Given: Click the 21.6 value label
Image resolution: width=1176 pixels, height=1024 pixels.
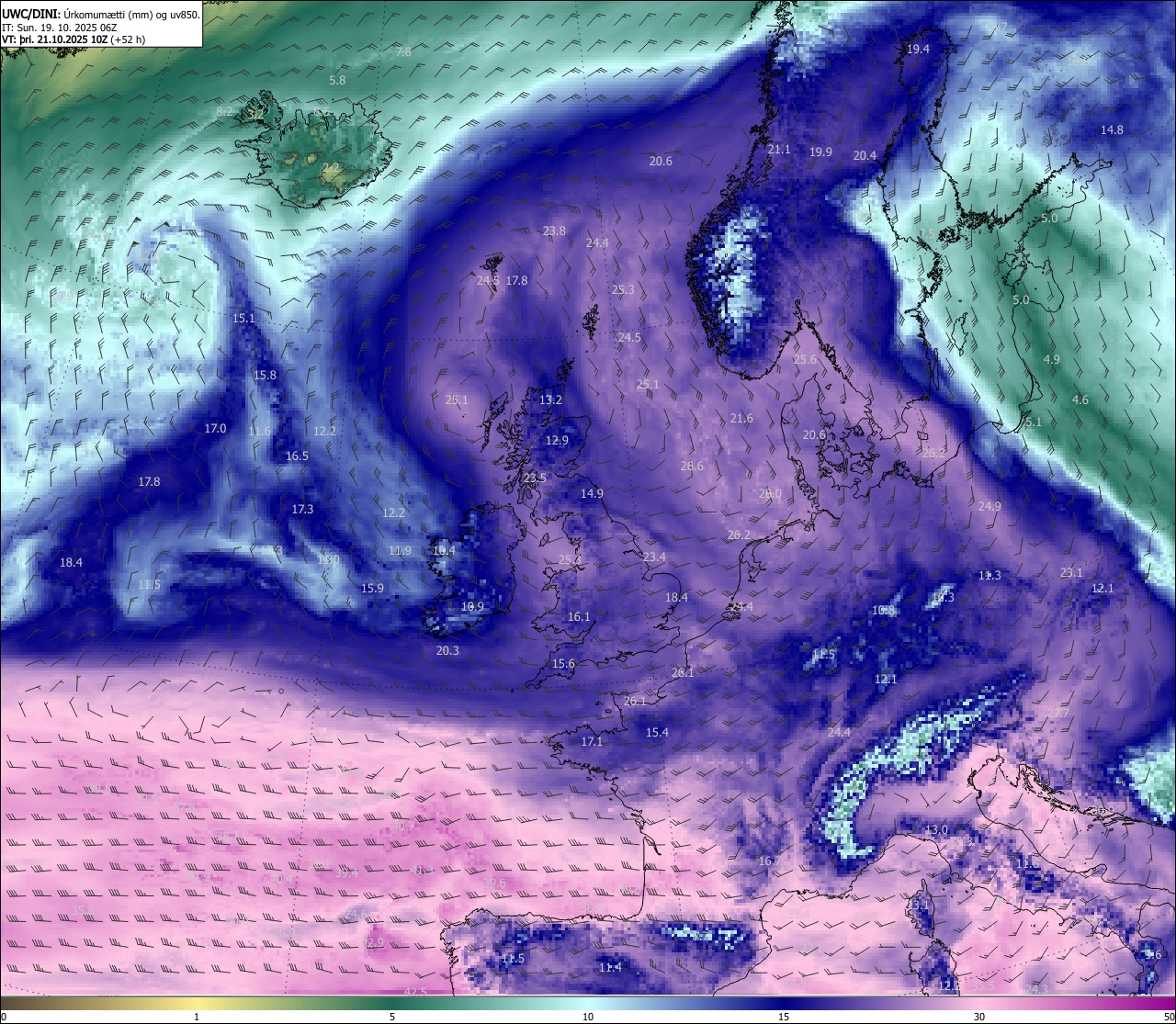Looking at the screenshot, I should [741, 419].
